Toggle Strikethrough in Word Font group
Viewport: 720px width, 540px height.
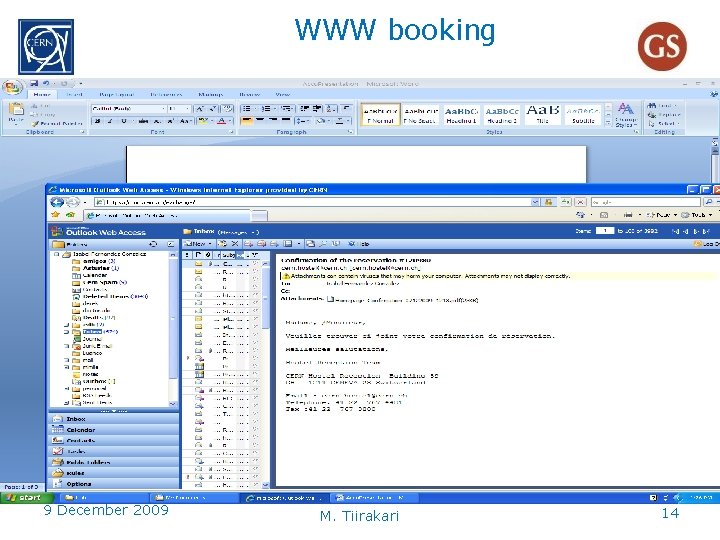(x=144, y=121)
